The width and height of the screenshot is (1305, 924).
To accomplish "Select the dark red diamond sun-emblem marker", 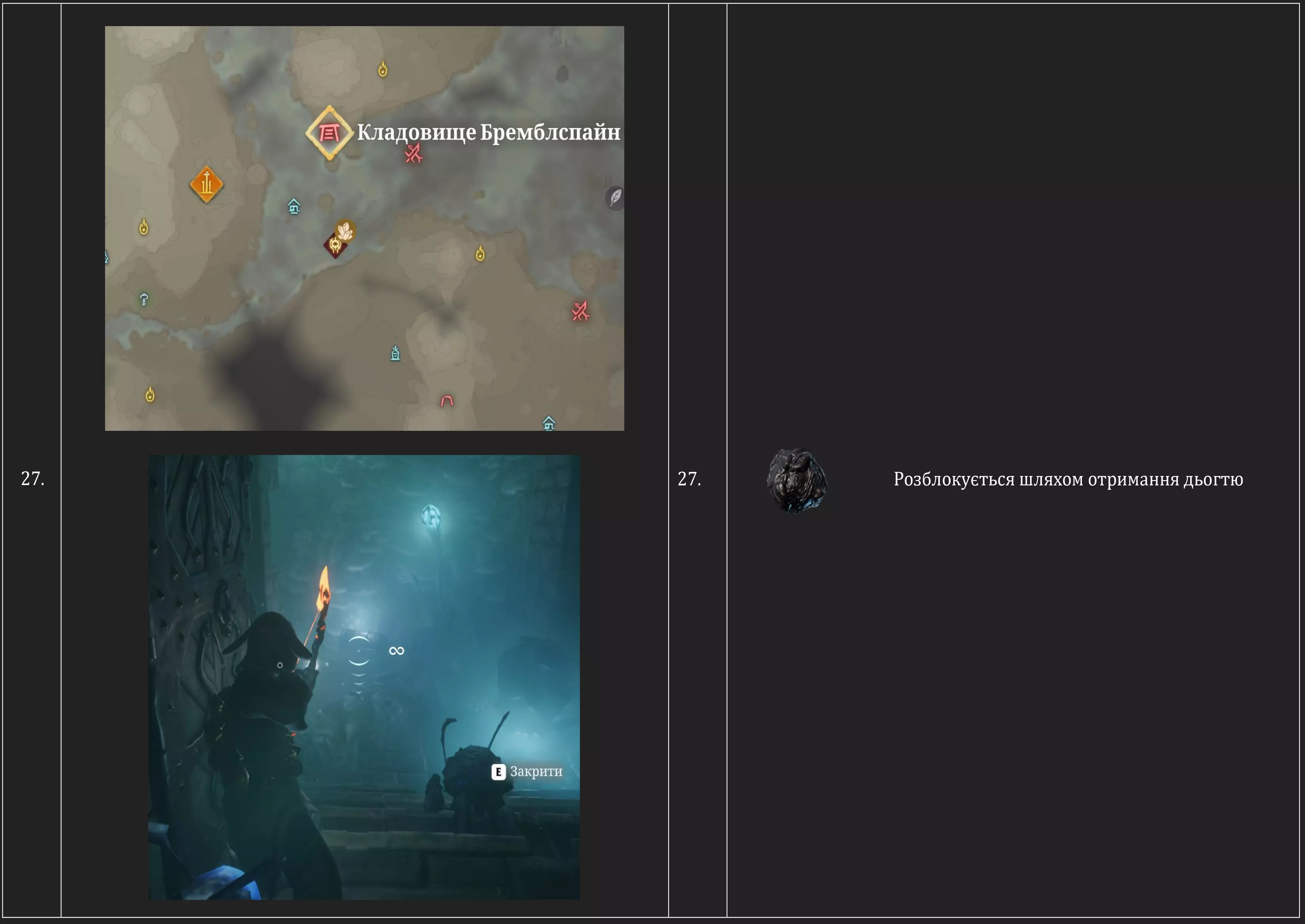I will tap(335, 246).
